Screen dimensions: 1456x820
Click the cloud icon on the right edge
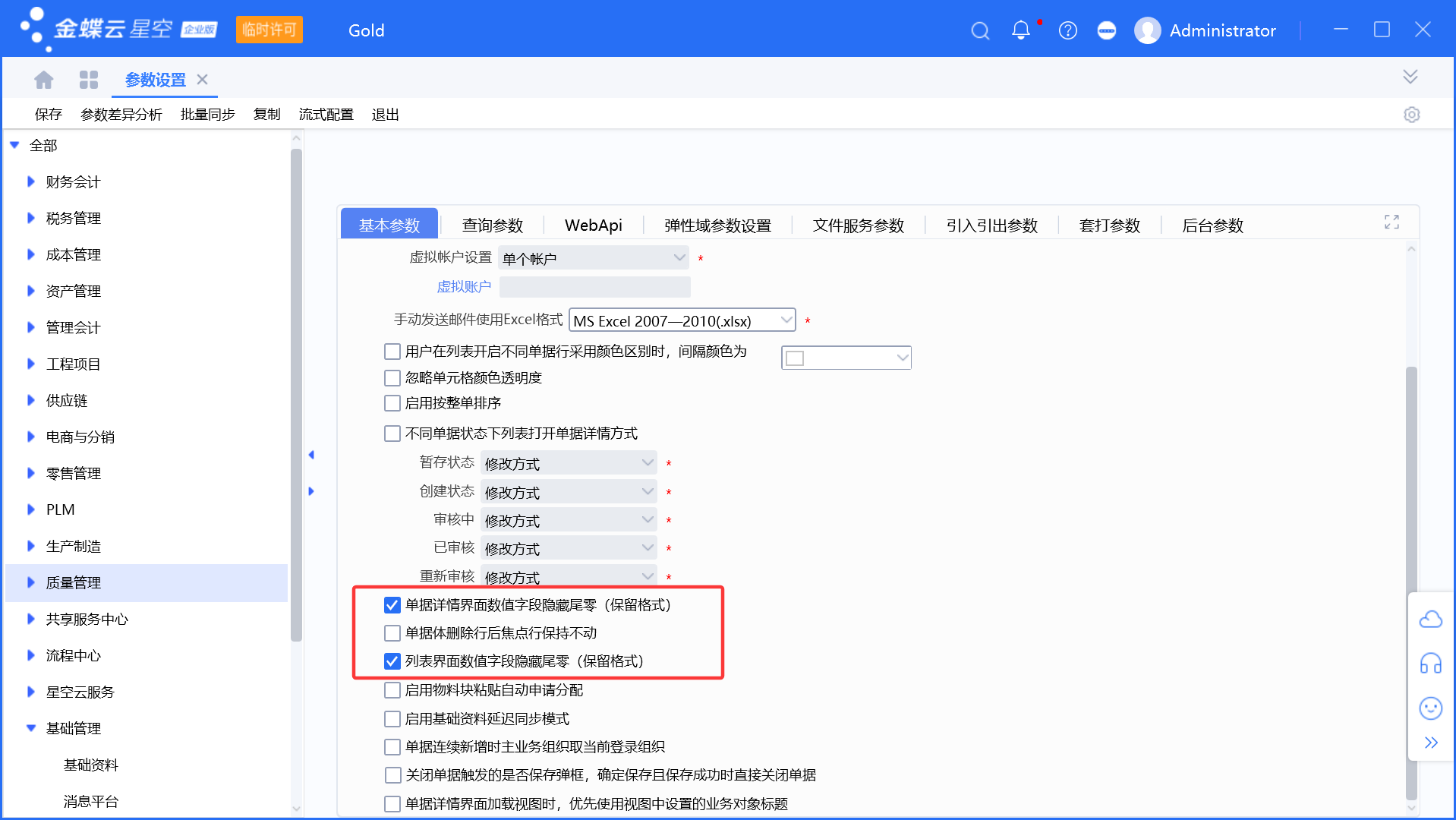(1432, 619)
